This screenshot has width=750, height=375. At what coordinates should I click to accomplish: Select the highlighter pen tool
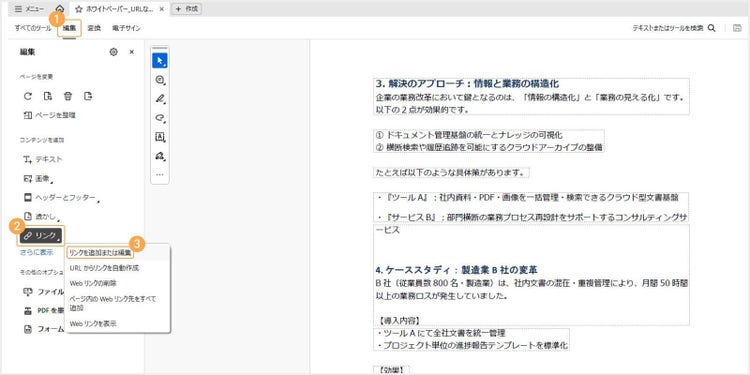tap(160, 99)
